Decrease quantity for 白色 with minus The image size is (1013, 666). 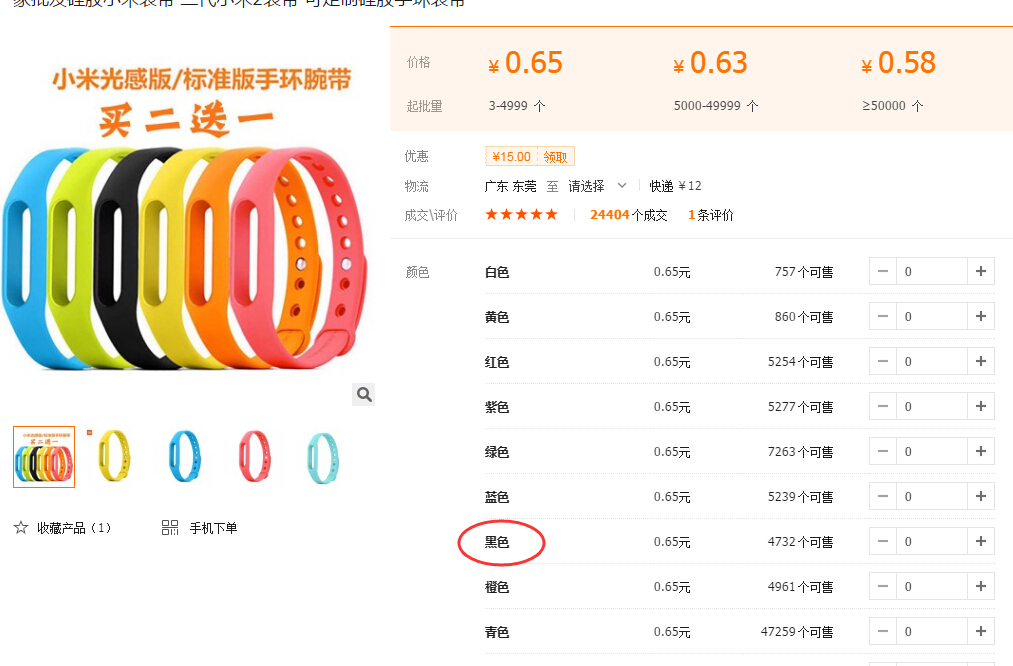(882, 271)
